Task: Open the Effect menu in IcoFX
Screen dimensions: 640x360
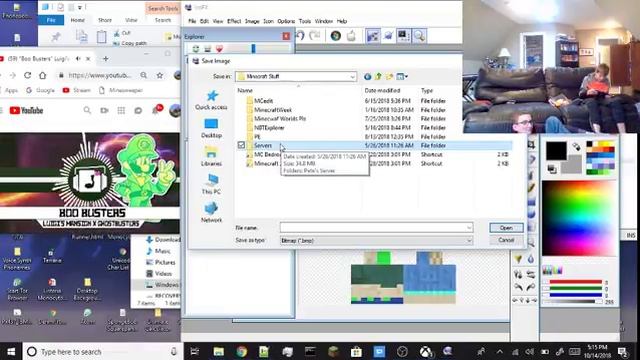Action: [x=234, y=21]
